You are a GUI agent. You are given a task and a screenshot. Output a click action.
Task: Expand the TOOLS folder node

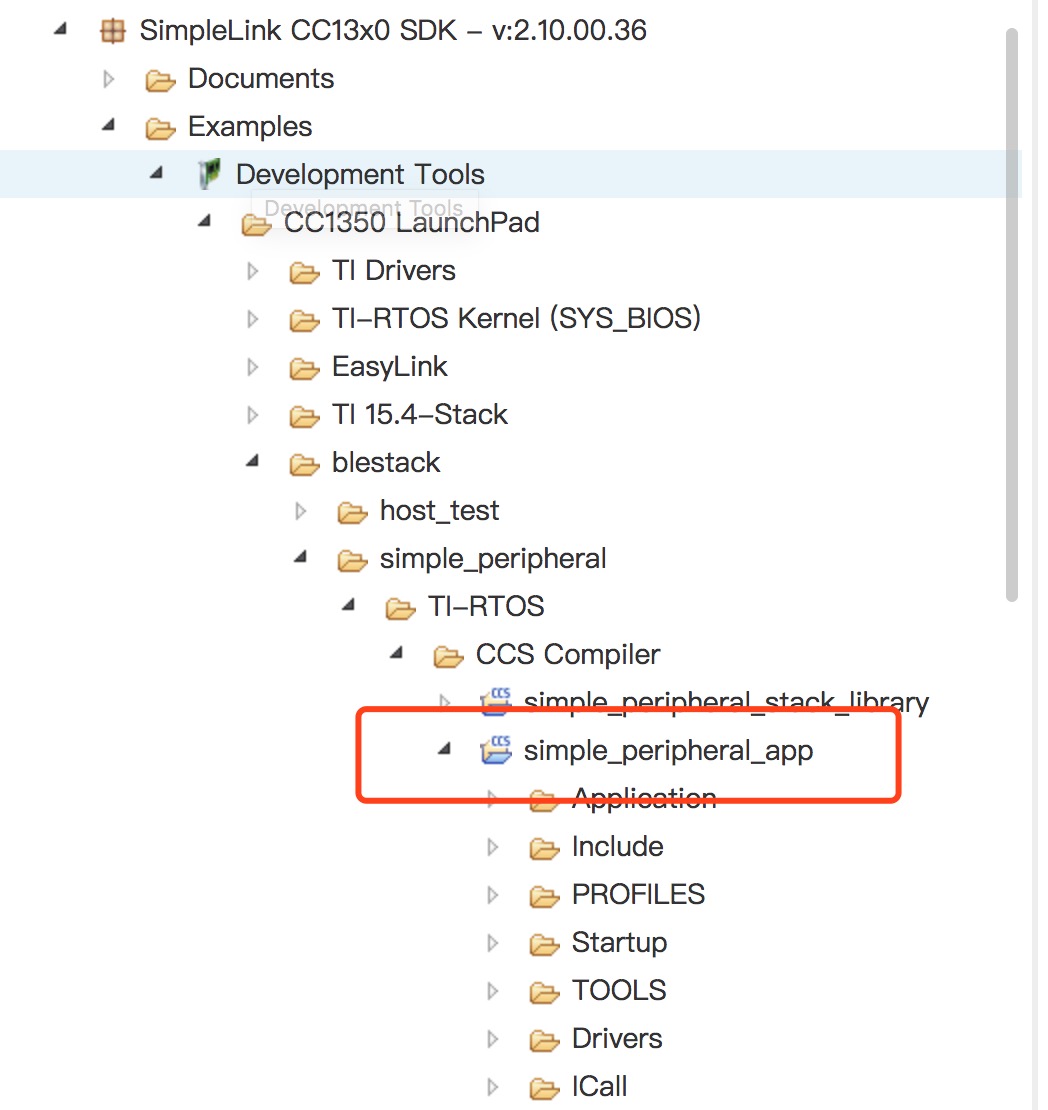[x=493, y=991]
